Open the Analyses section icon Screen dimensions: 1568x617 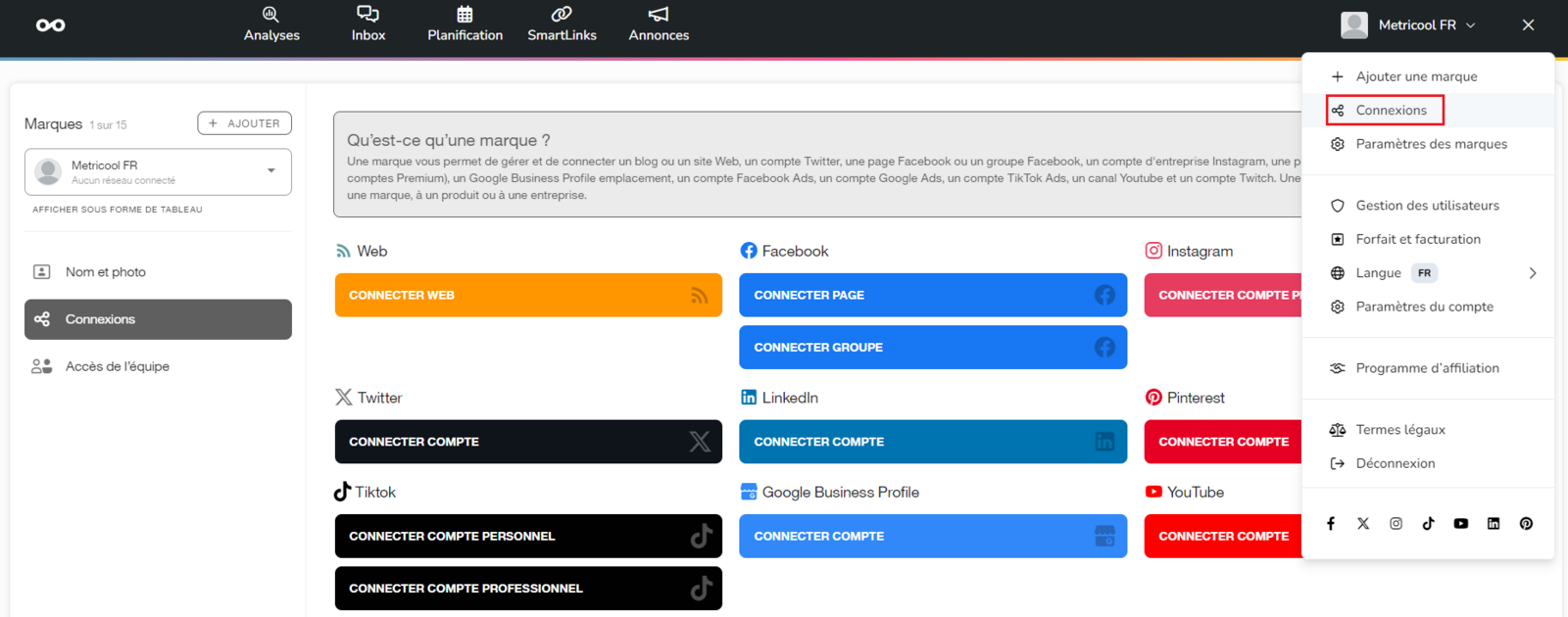point(270,14)
